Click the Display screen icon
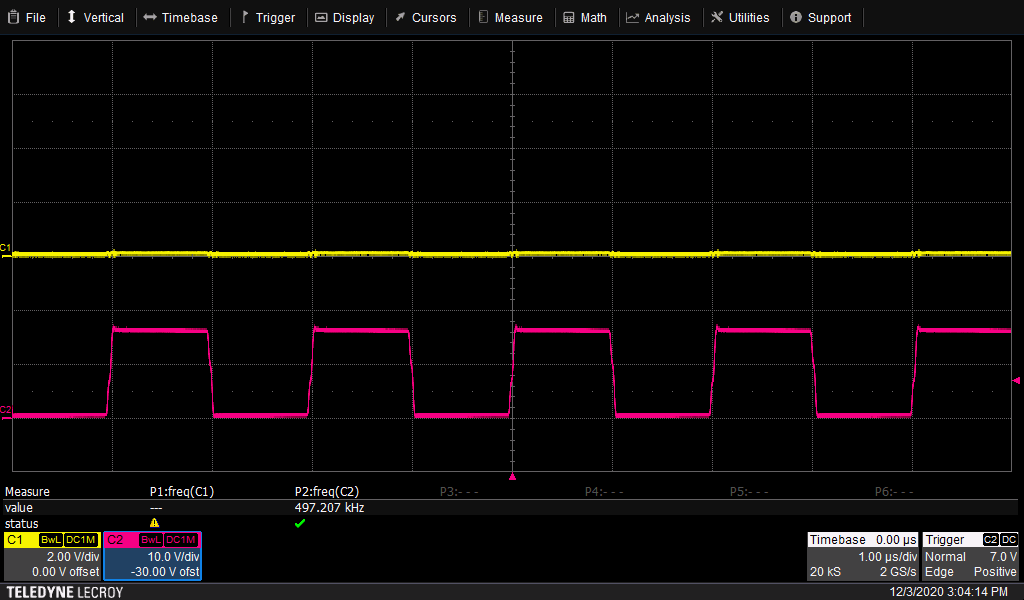The height and width of the screenshot is (600, 1024). tap(321, 17)
